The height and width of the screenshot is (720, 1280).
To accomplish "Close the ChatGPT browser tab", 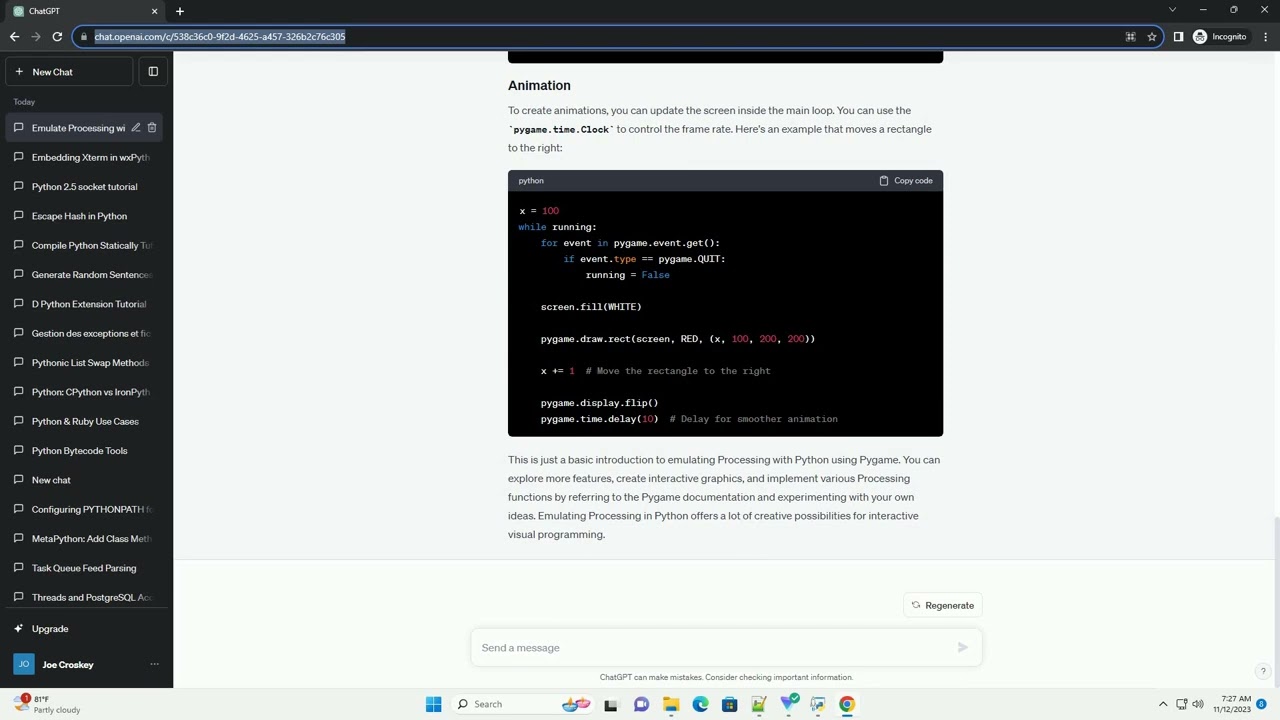I will (x=154, y=11).
